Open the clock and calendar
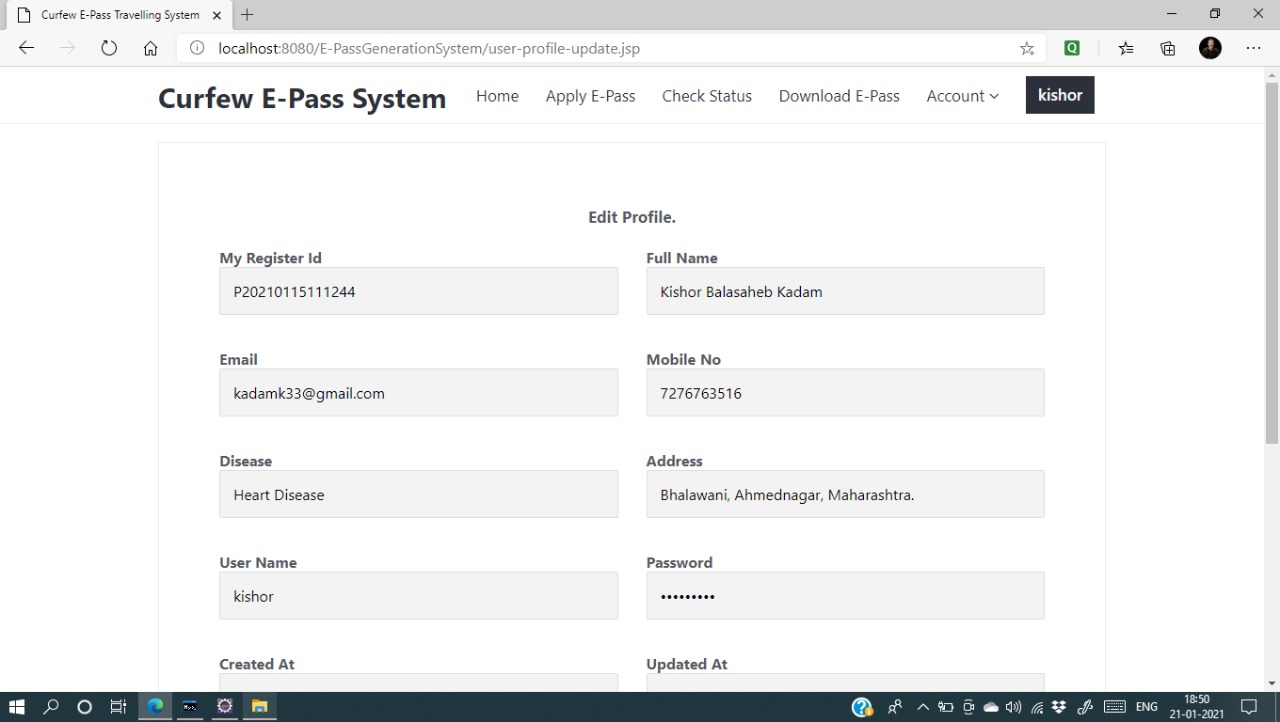Viewport: 1280px width, 722px height. pos(1197,707)
